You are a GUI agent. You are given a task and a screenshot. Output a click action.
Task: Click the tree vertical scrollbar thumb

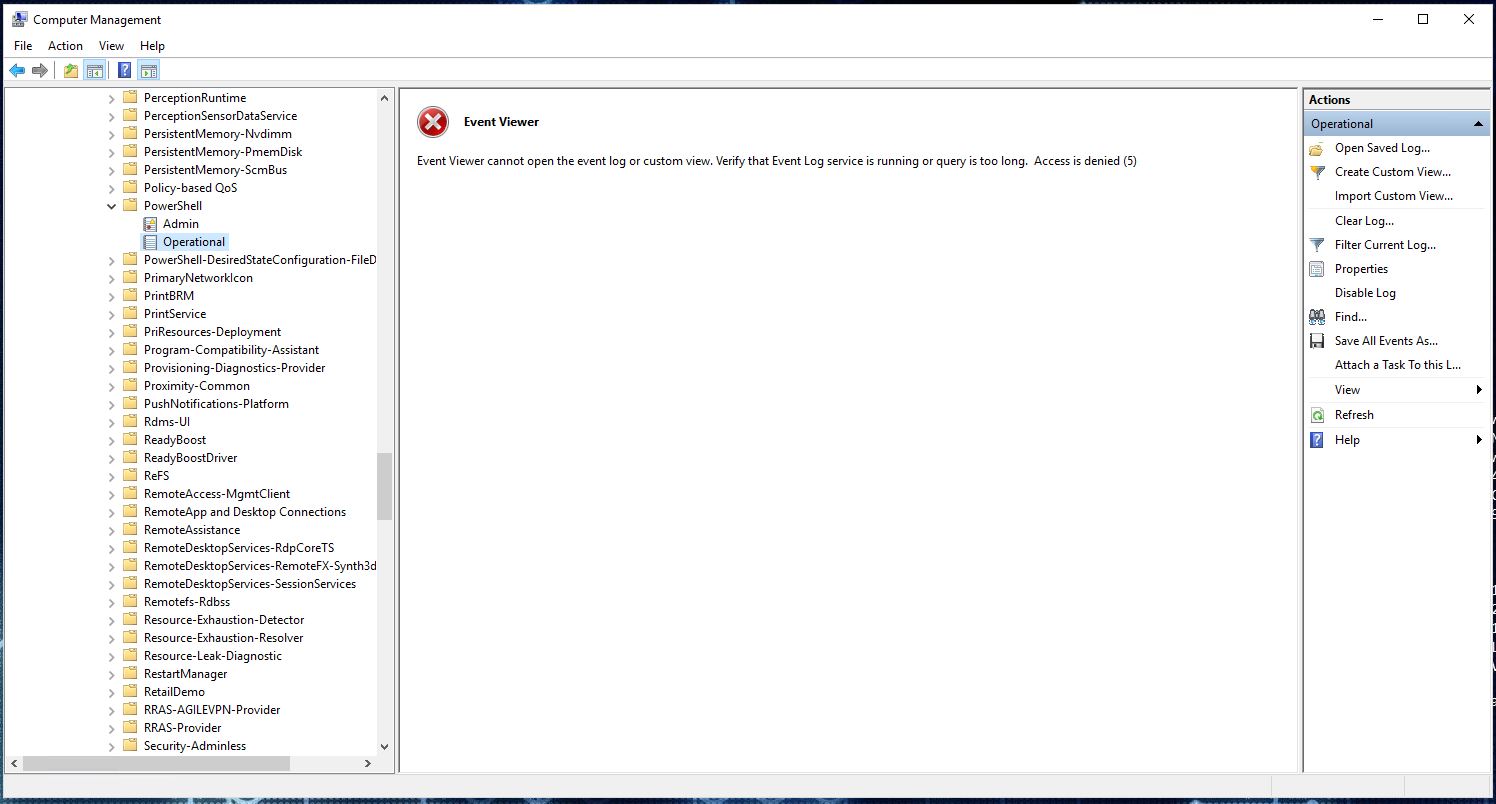pos(385,486)
